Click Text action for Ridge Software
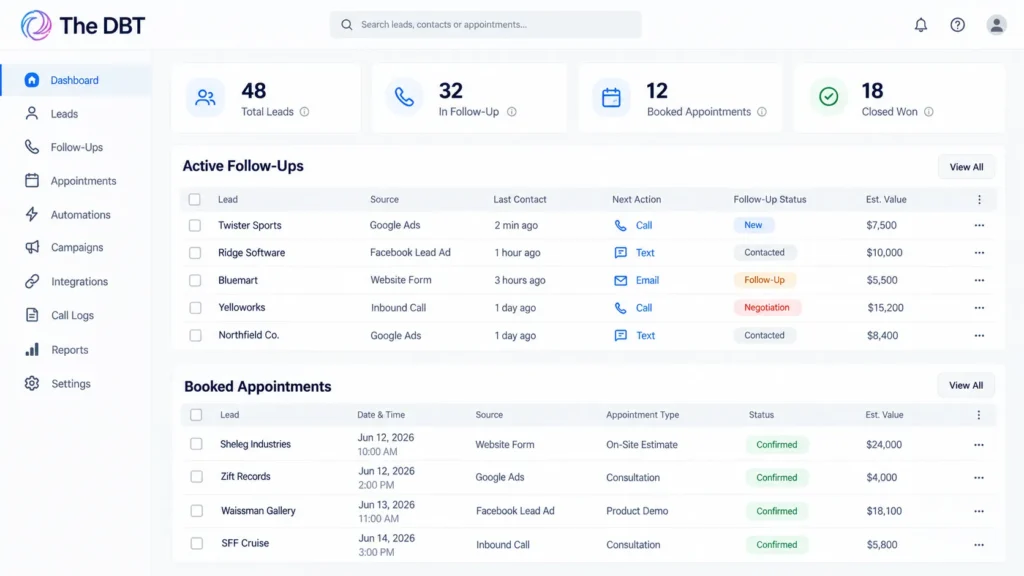This screenshot has height=576, width=1024. [635, 253]
